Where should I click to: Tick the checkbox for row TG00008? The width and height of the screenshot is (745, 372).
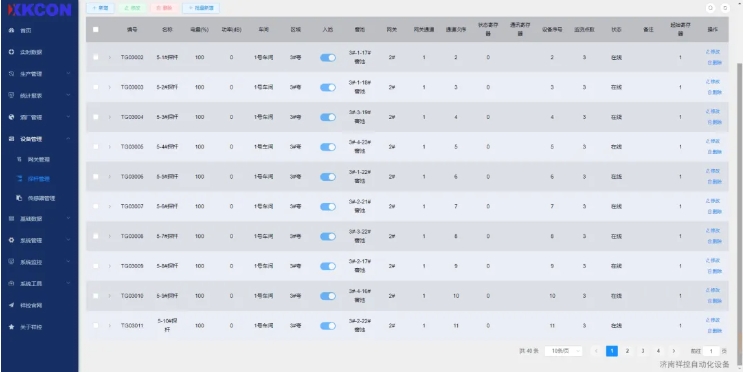click(x=96, y=236)
